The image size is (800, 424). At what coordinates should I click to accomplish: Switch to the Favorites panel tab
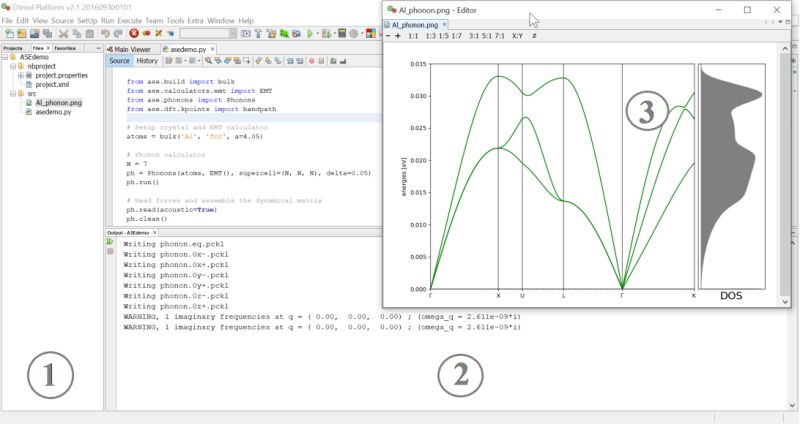[65, 48]
